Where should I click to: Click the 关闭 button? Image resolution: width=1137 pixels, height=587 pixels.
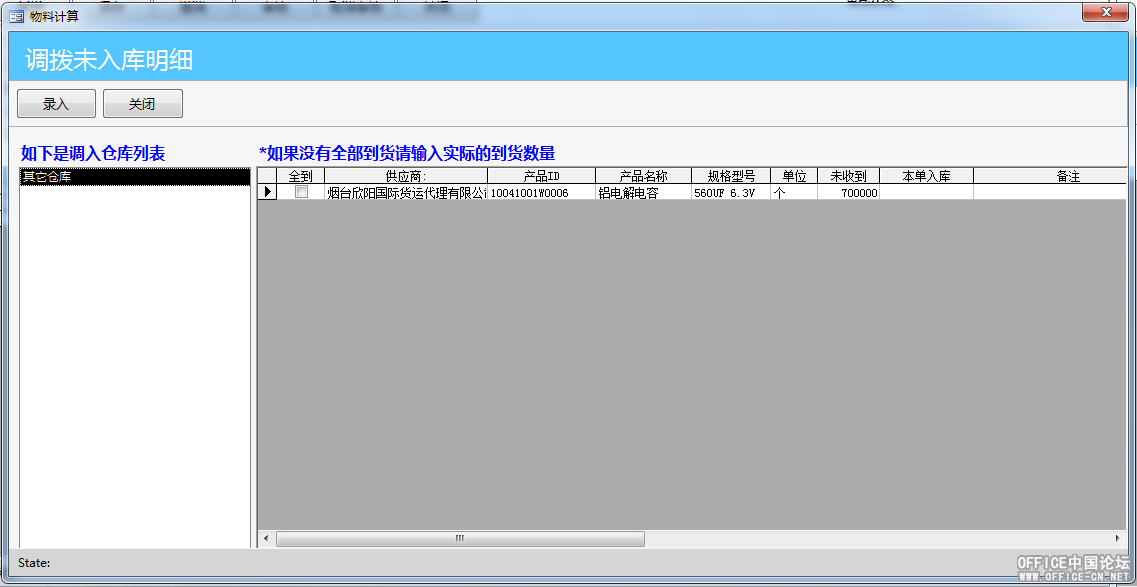[142, 104]
